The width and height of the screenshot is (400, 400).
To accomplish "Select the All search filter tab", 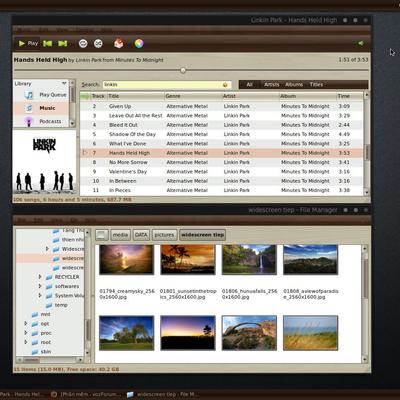I will coord(249,84).
